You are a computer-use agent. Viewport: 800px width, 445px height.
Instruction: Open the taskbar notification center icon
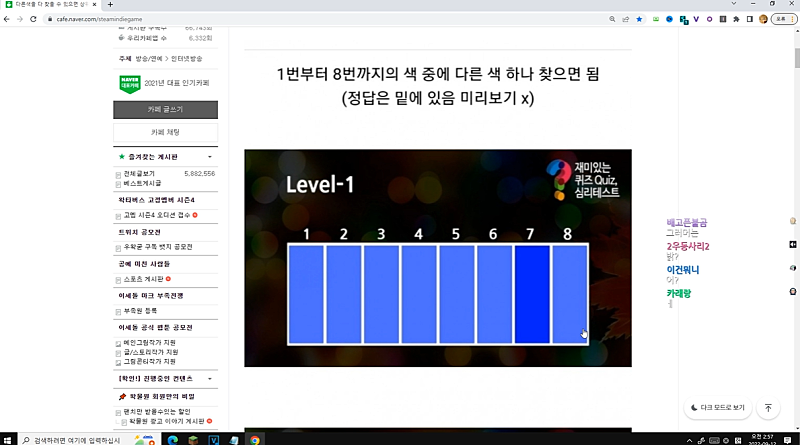(x=788, y=440)
